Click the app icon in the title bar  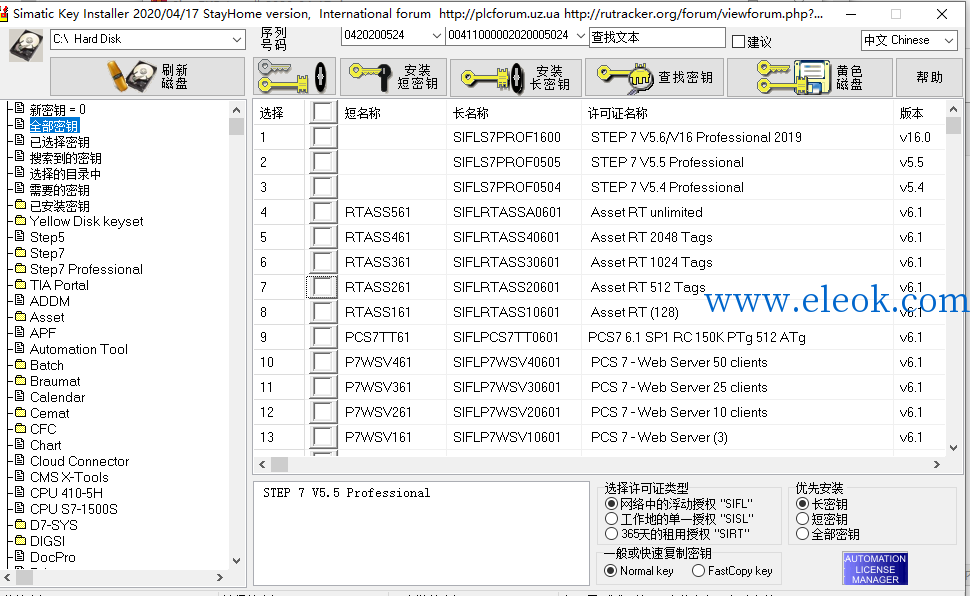pos(5,14)
